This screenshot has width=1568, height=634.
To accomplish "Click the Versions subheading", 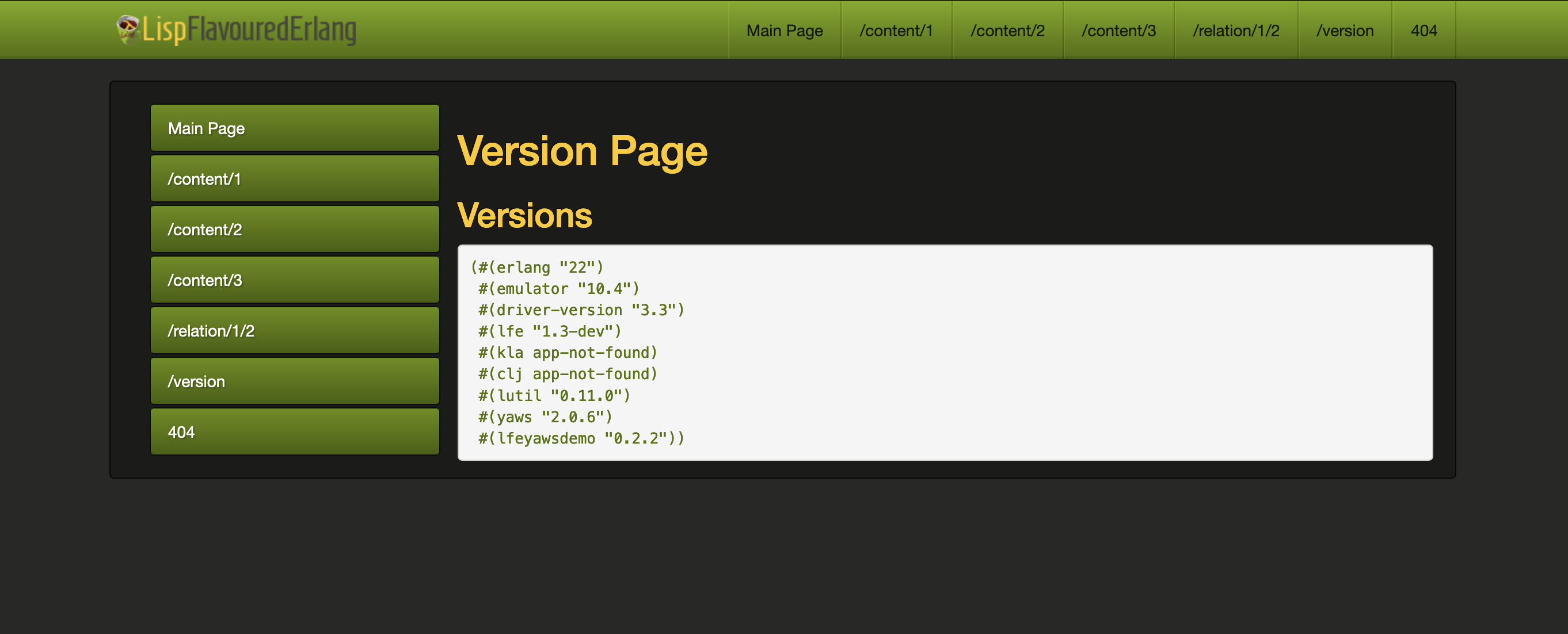I will 524,215.
